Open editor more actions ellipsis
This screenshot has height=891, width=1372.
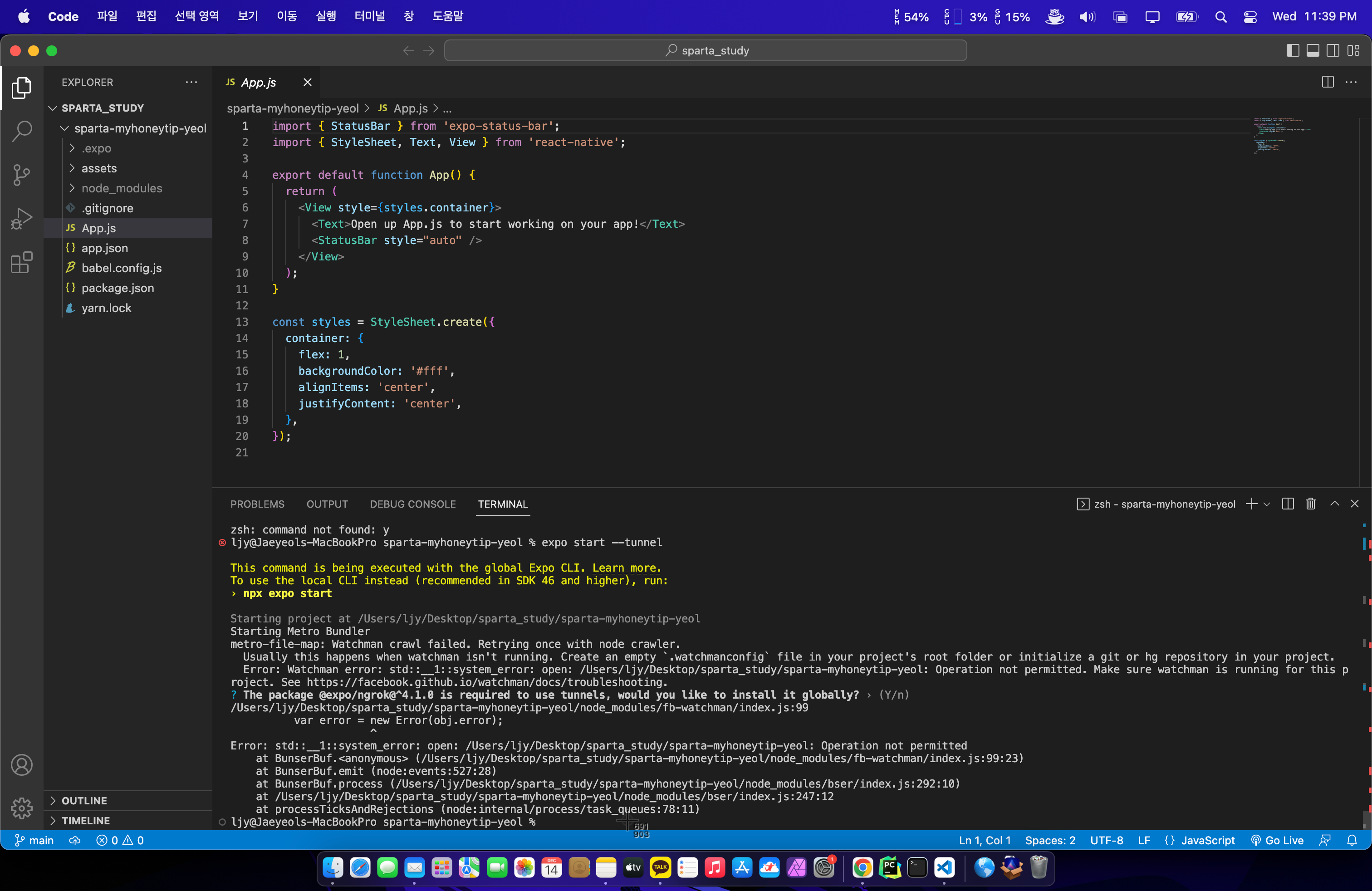[x=1351, y=83]
